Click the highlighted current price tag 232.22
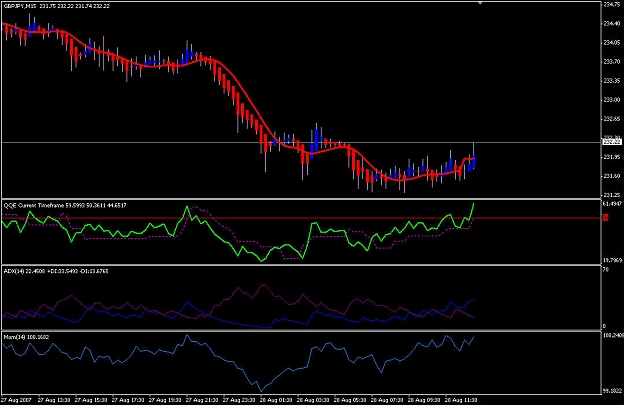This screenshot has width=625, height=406. tap(612, 142)
